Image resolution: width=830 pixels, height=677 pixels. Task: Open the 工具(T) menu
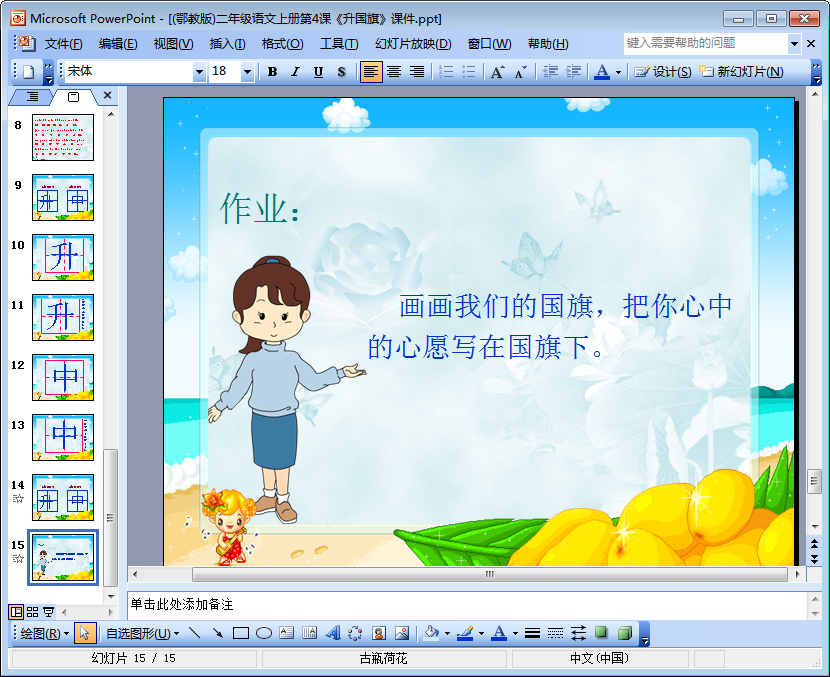click(x=339, y=44)
